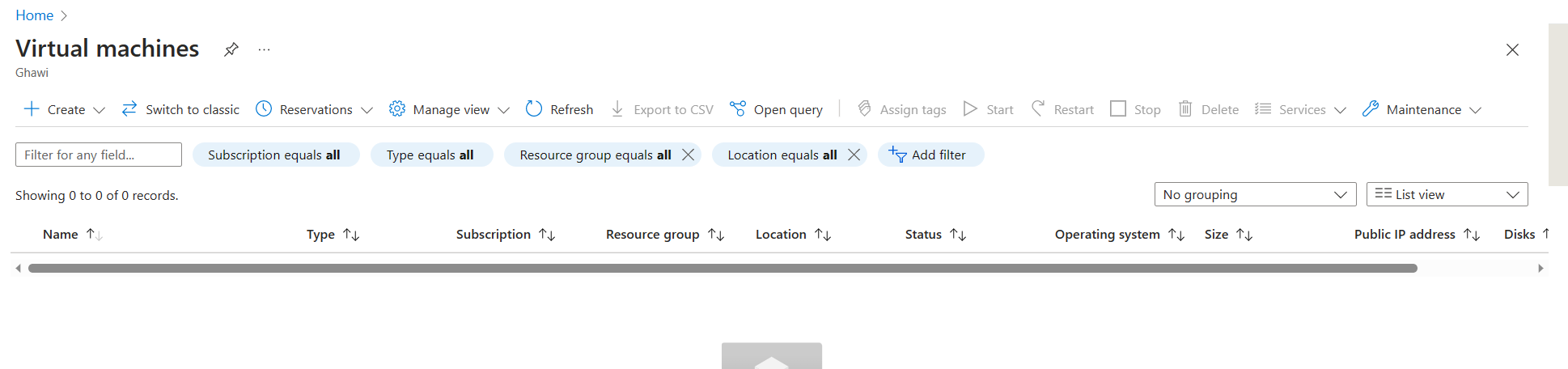The image size is (1568, 369).
Task: Click the Stop square icon
Action: pyautogui.click(x=1118, y=108)
